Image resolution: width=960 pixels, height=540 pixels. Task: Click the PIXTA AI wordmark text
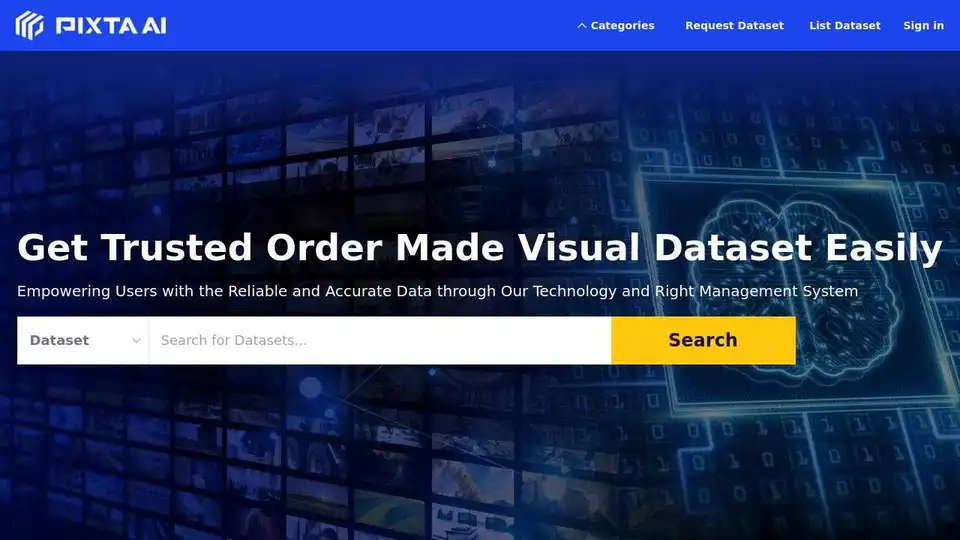111,26
